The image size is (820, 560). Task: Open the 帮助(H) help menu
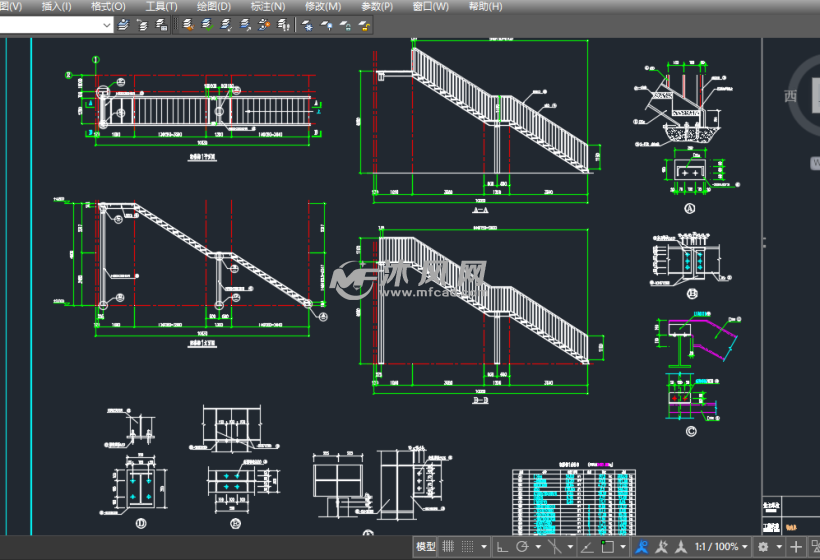tap(485, 6)
